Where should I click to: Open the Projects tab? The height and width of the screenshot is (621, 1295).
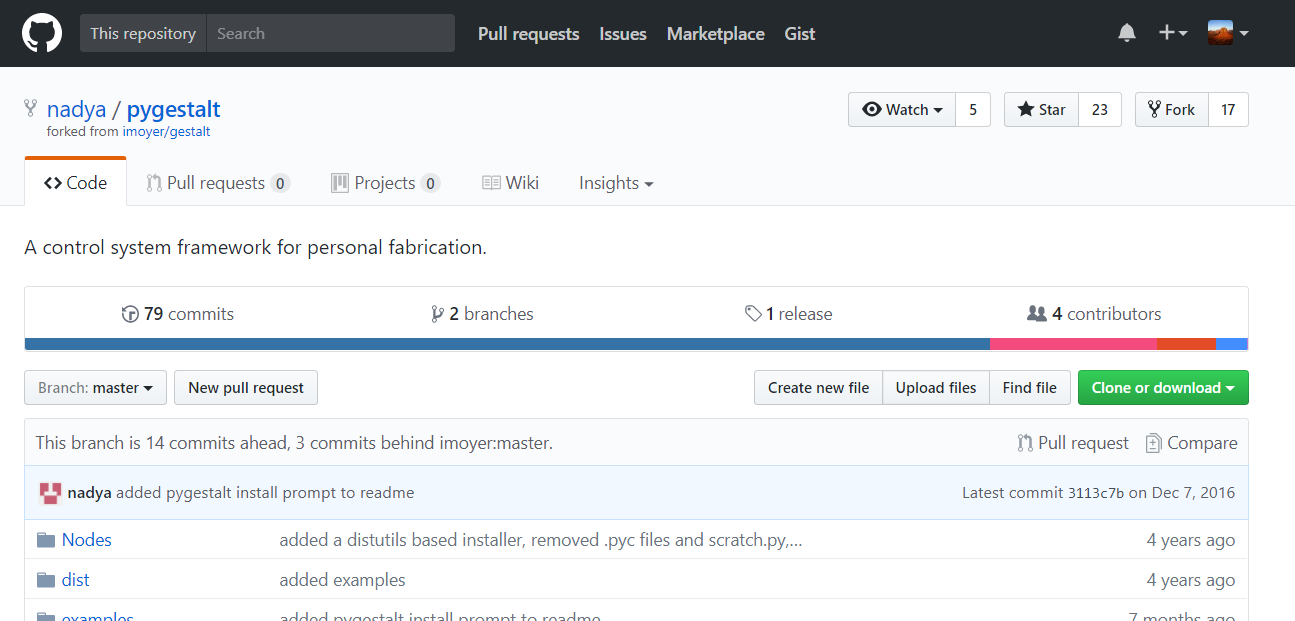[x=385, y=183]
